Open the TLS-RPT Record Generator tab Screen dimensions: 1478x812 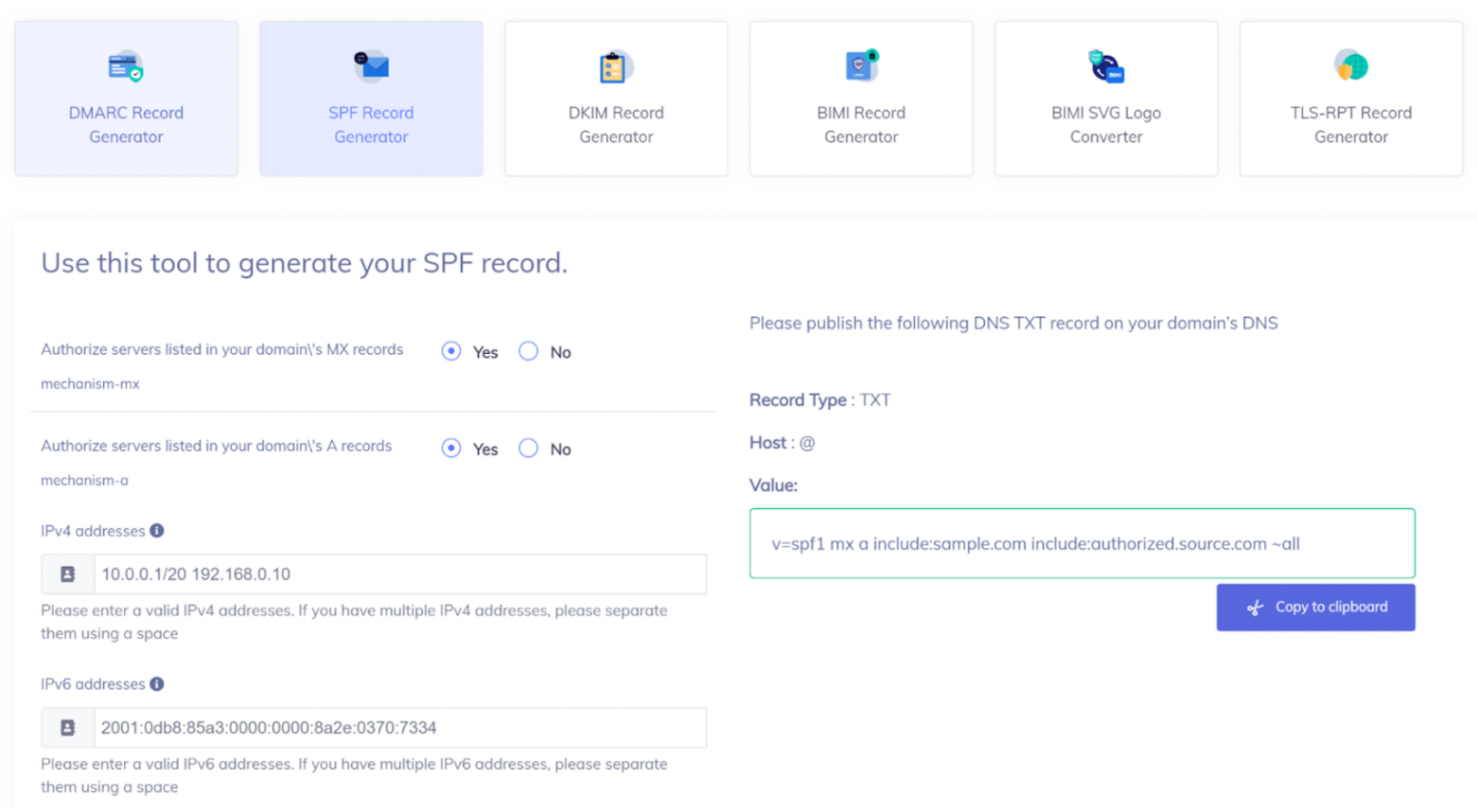(x=1350, y=98)
